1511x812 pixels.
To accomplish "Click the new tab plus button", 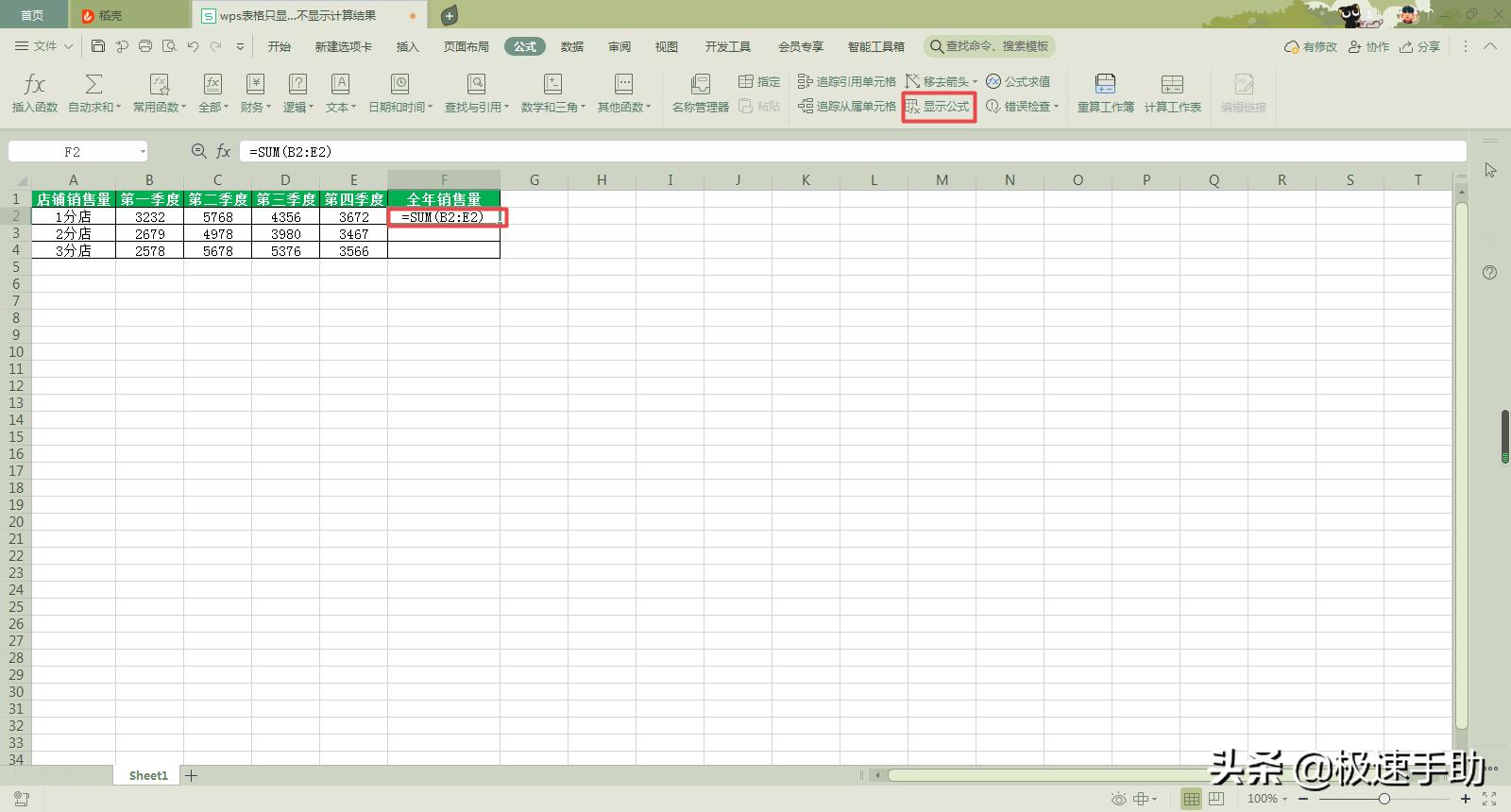I will [450, 15].
